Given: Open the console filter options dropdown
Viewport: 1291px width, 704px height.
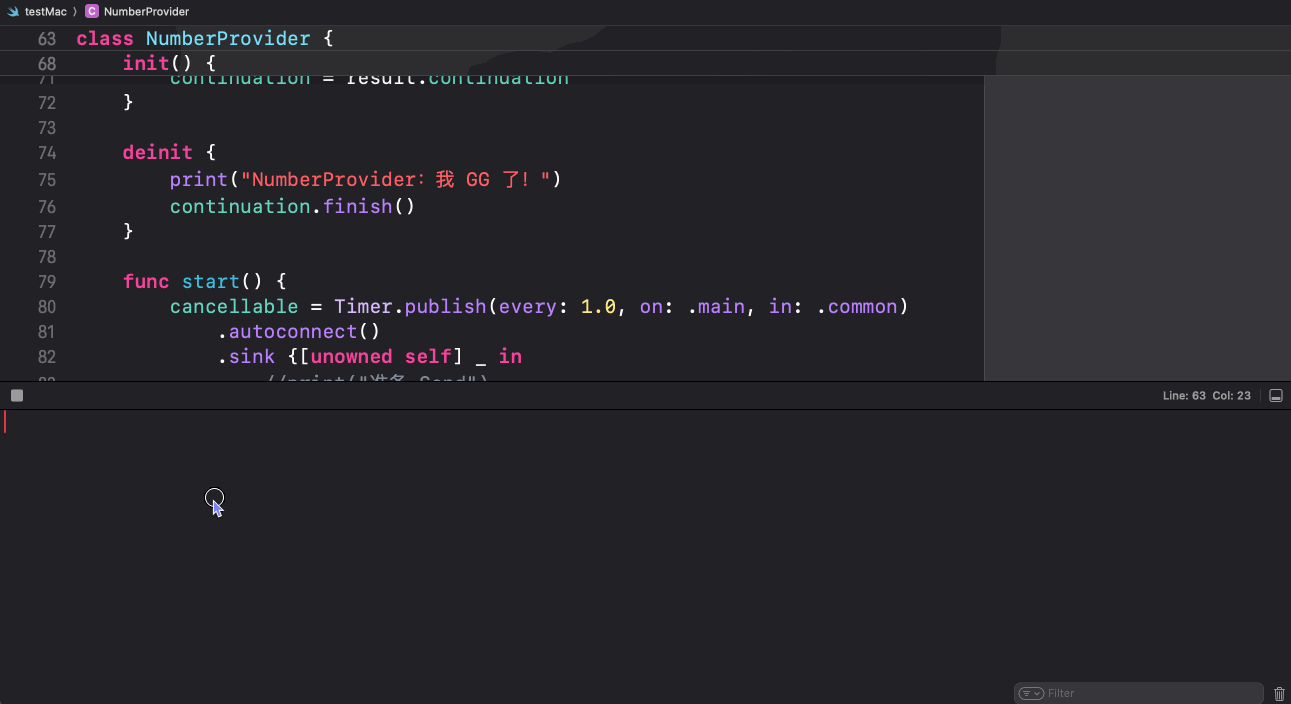Looking at the screenshot, I should (x=1031, y=693).
